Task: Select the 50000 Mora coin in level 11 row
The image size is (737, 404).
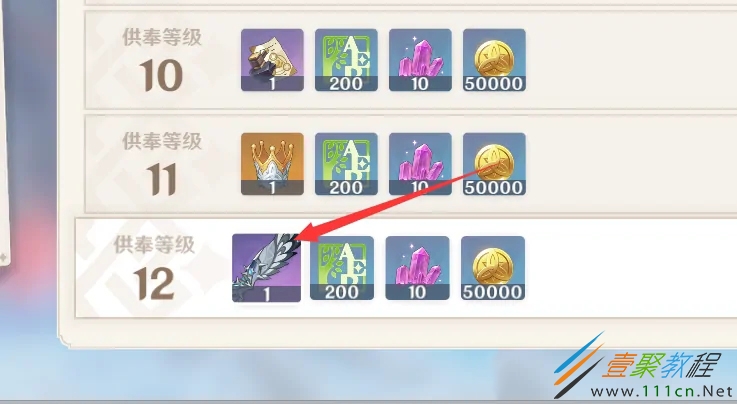Action: coord(494,164)
